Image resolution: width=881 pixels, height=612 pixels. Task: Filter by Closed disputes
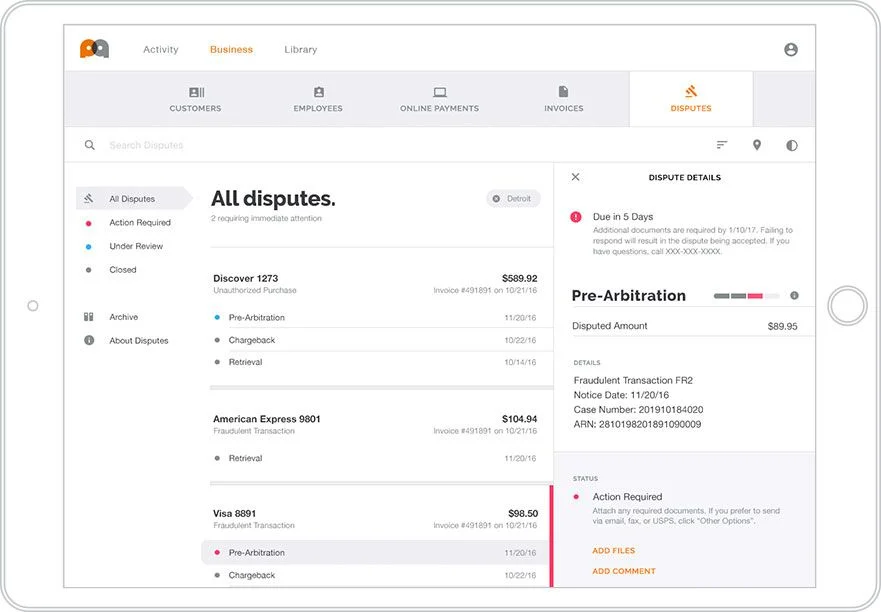(x=122, y=270)
